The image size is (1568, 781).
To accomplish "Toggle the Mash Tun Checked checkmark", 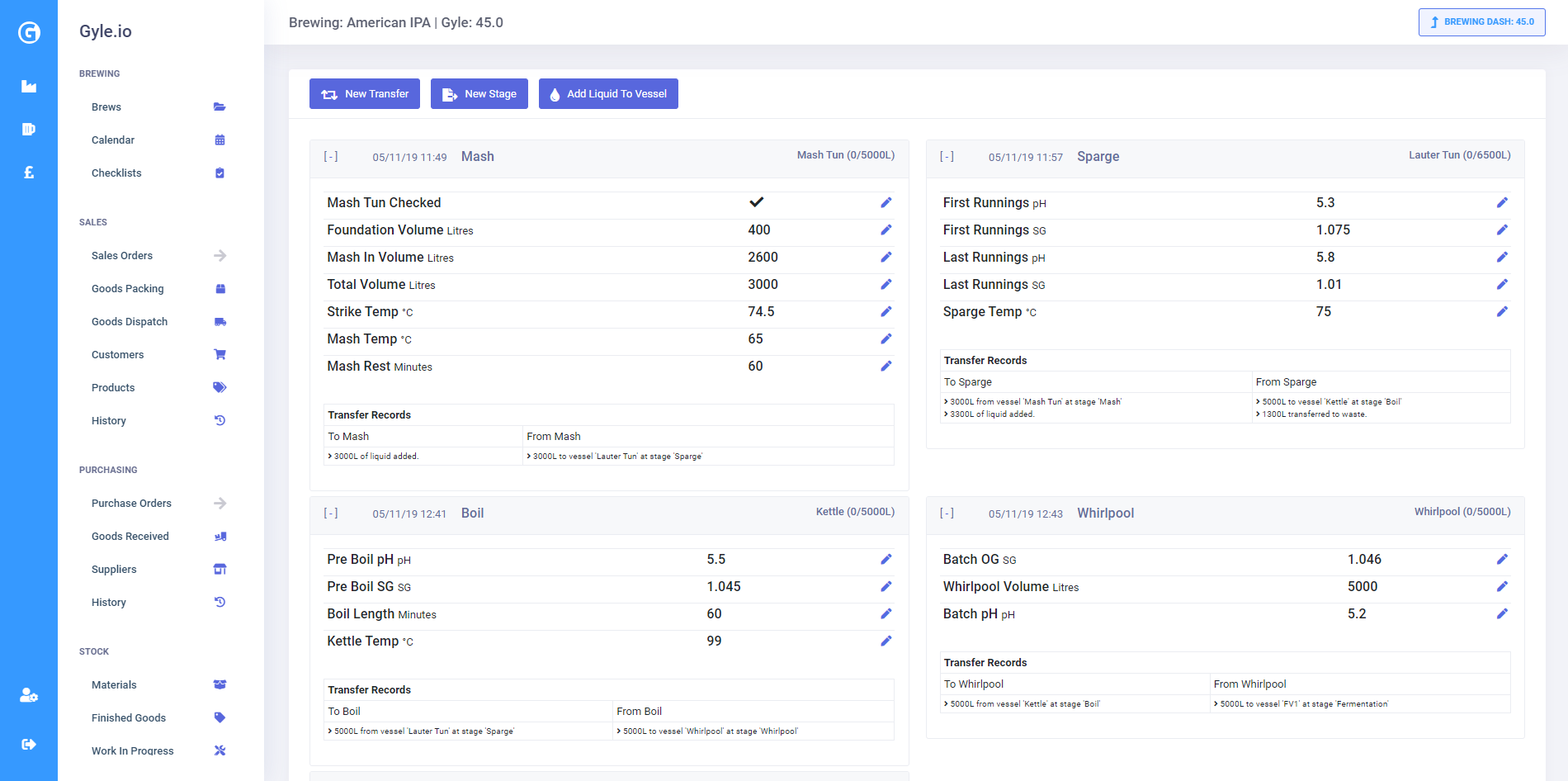I will [756, 202].
